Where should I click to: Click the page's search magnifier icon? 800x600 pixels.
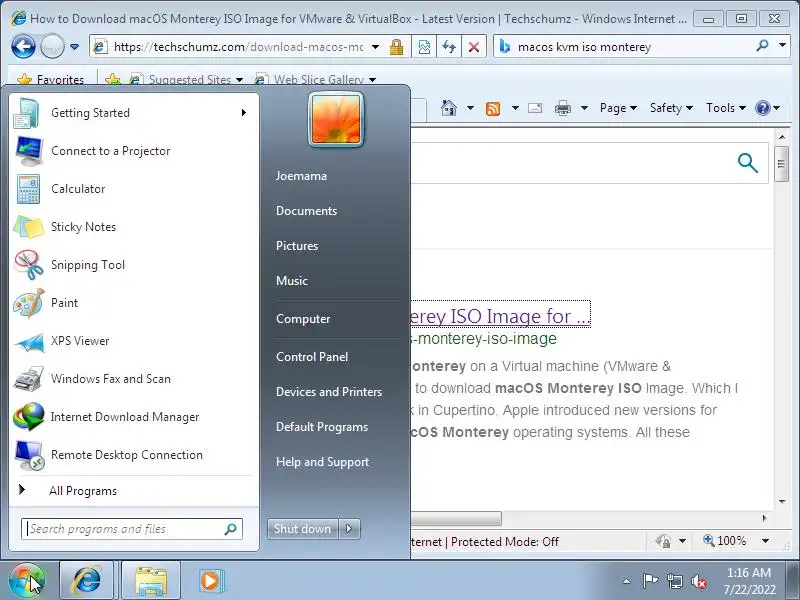[x=747, y=163]
